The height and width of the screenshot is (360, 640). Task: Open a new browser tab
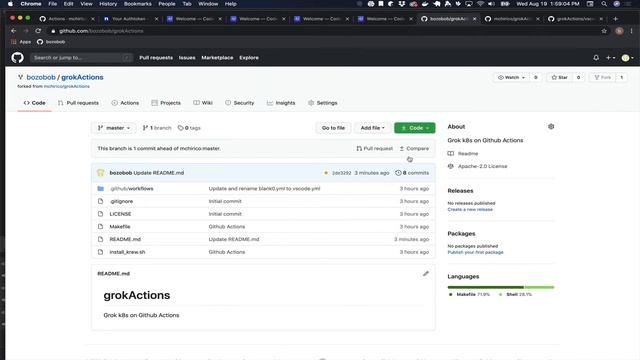click(x=616, y=19)
